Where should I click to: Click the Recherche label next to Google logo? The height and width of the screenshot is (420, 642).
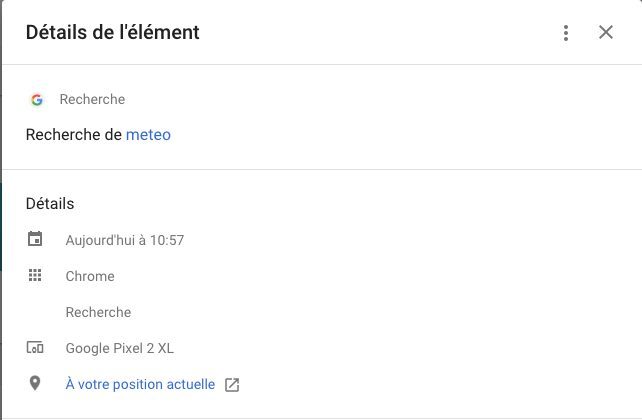point(92,99)
